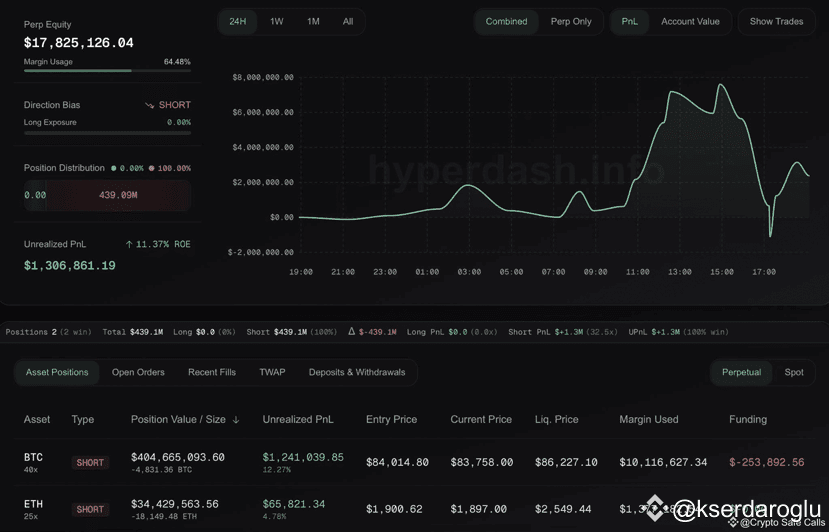Open the Recent Fills tab
The width and height of the screenshot is (829, 532).
pos(212,372)
